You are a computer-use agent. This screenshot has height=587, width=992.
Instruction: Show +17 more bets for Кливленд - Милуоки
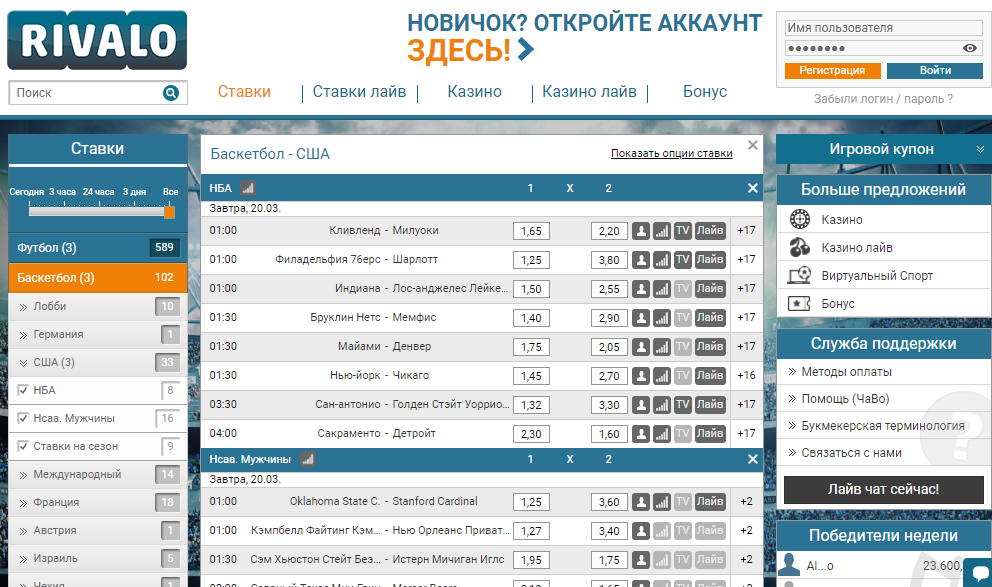[747, 231]
